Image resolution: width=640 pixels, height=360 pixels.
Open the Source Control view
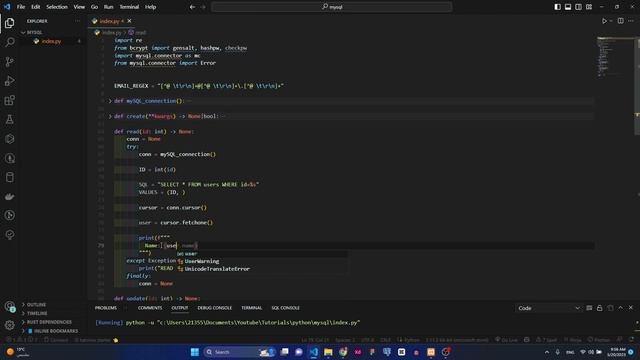click(x=9, y=62)
